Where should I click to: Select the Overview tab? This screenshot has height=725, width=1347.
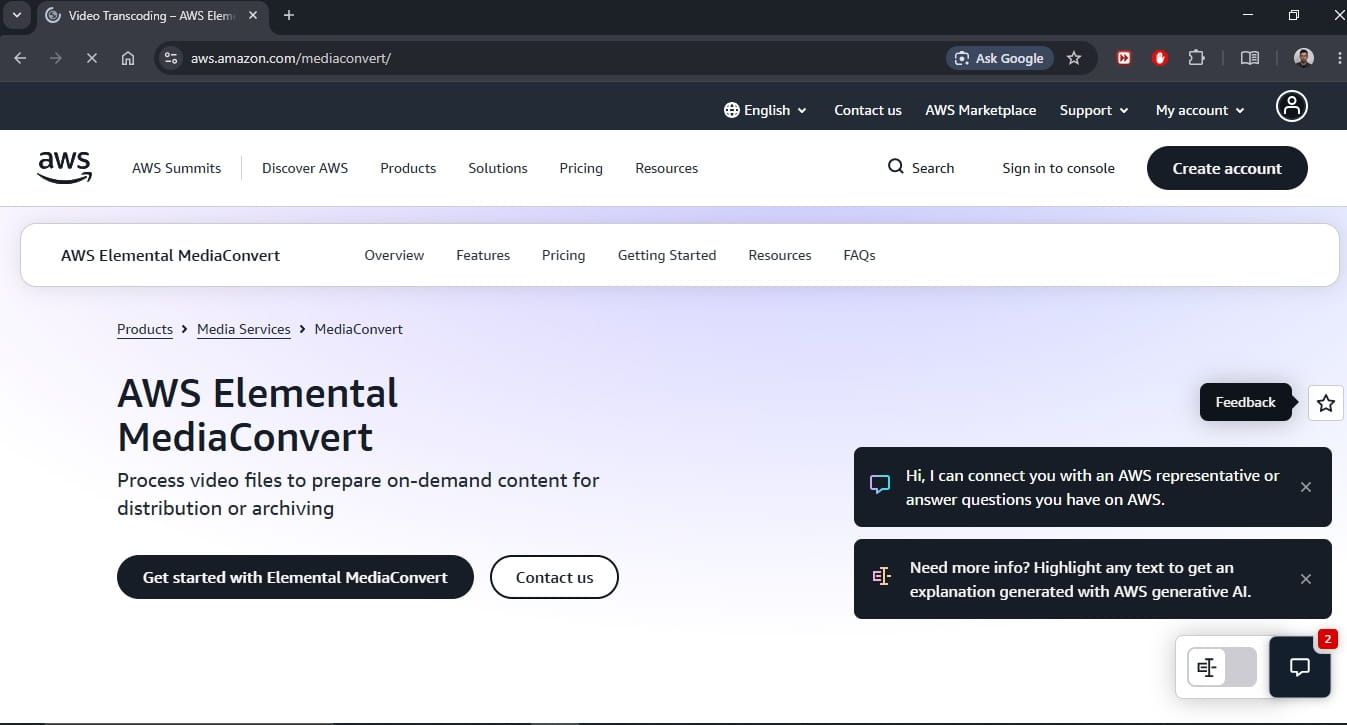(394, 255)
